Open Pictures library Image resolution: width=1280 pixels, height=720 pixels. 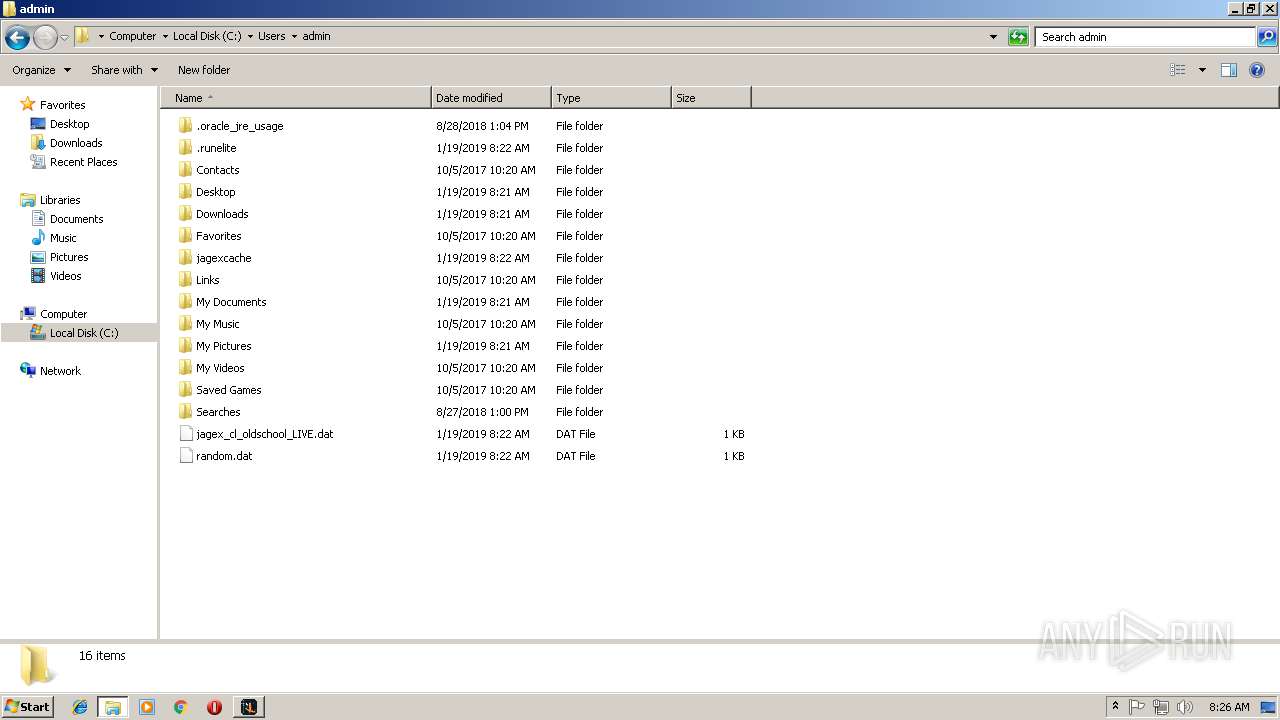[69, 257]
